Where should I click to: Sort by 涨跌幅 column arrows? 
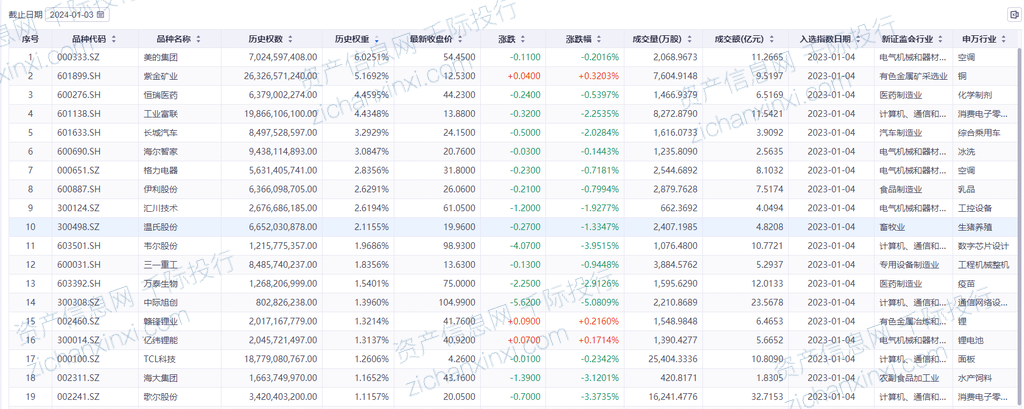point(598,39)
